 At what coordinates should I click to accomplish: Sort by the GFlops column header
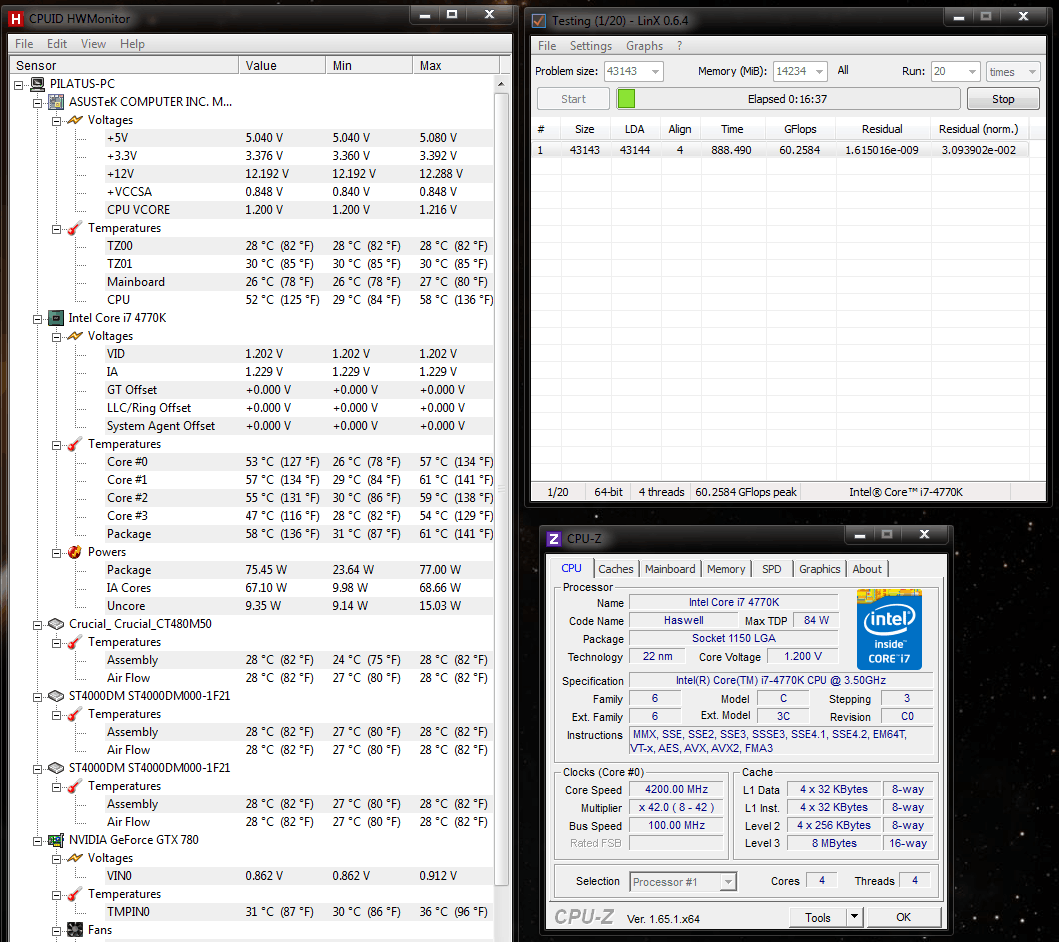800,129
